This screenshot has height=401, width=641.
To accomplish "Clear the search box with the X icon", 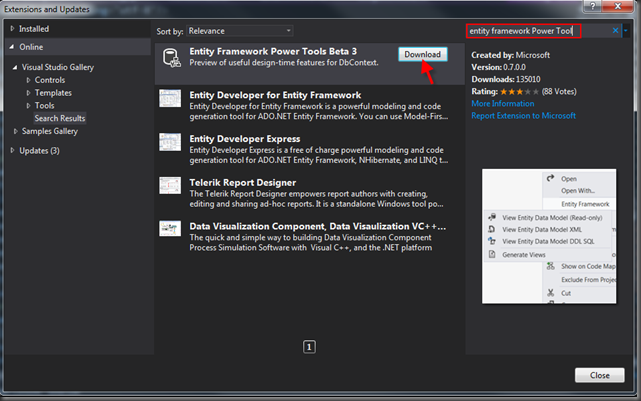I will (615, 31).
